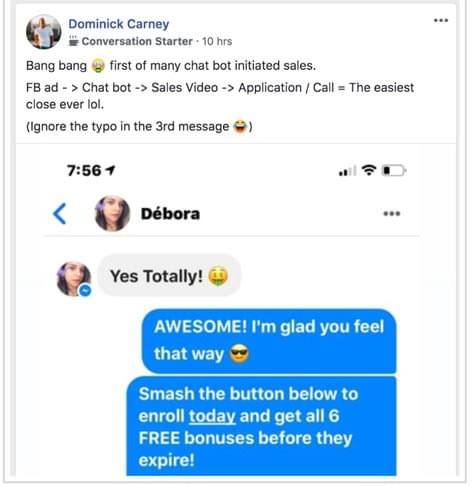Viewport: 476px width, 486px height.
Task: Click the sunglasses emoji in blue message
Action: [x=239, y=354]
